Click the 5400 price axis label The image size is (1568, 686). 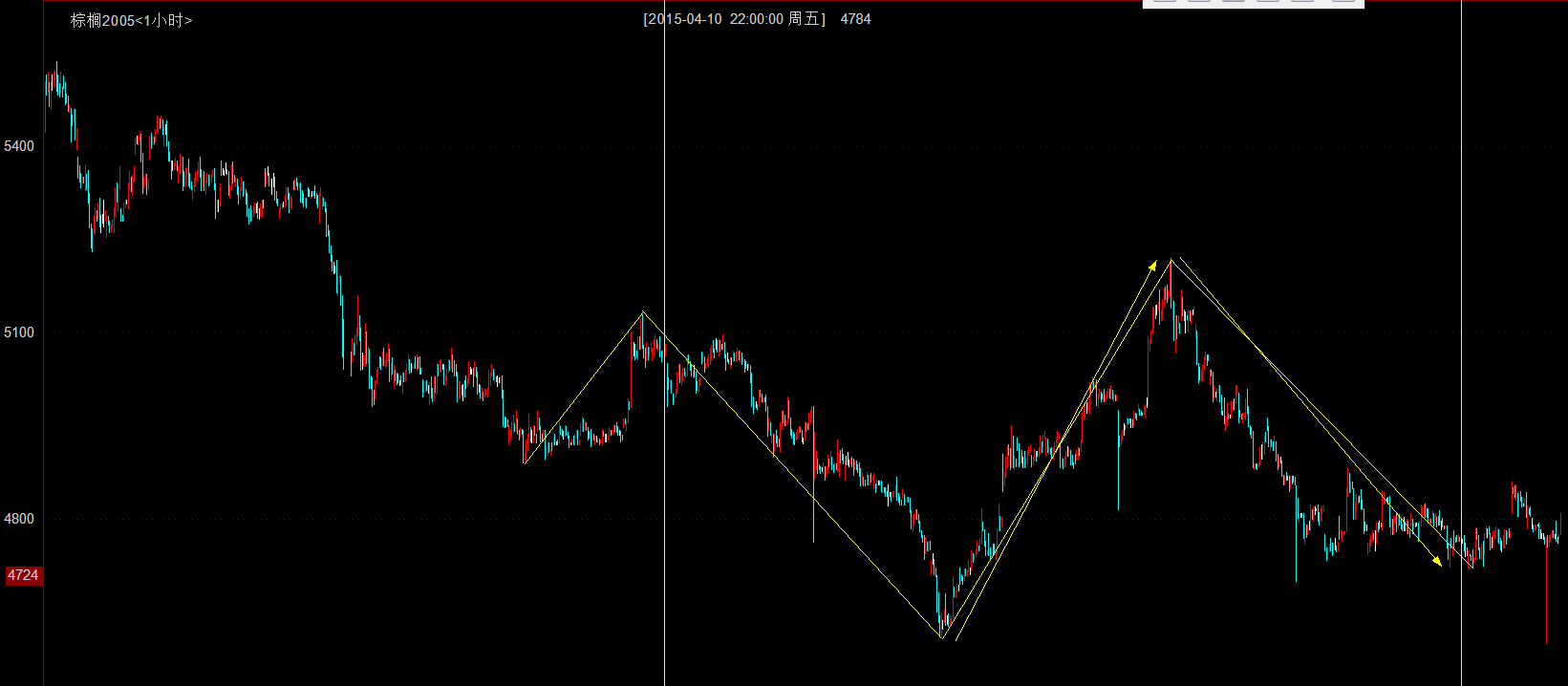pos(19,146)
